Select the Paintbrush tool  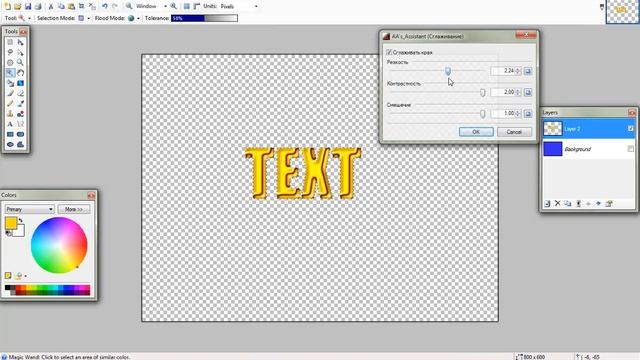tap(10, 93)
